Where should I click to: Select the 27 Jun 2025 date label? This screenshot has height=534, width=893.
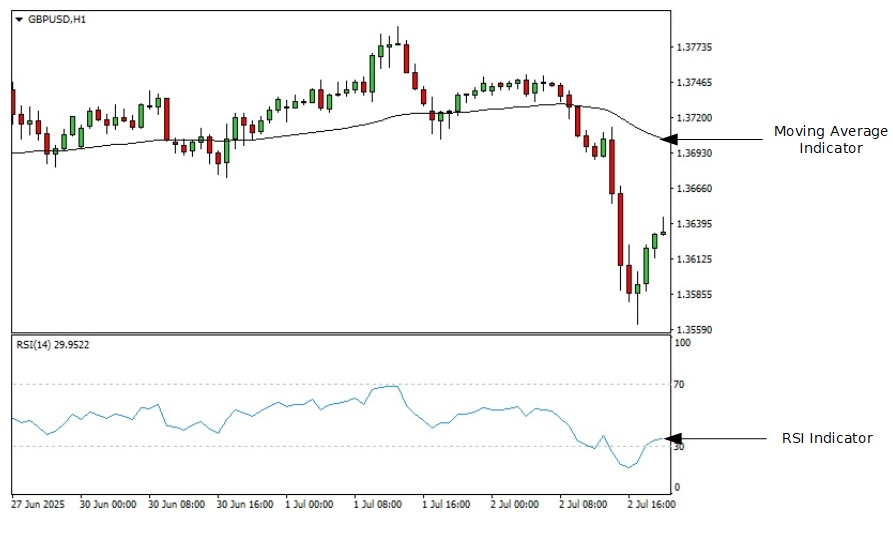[x=37, y=505]
